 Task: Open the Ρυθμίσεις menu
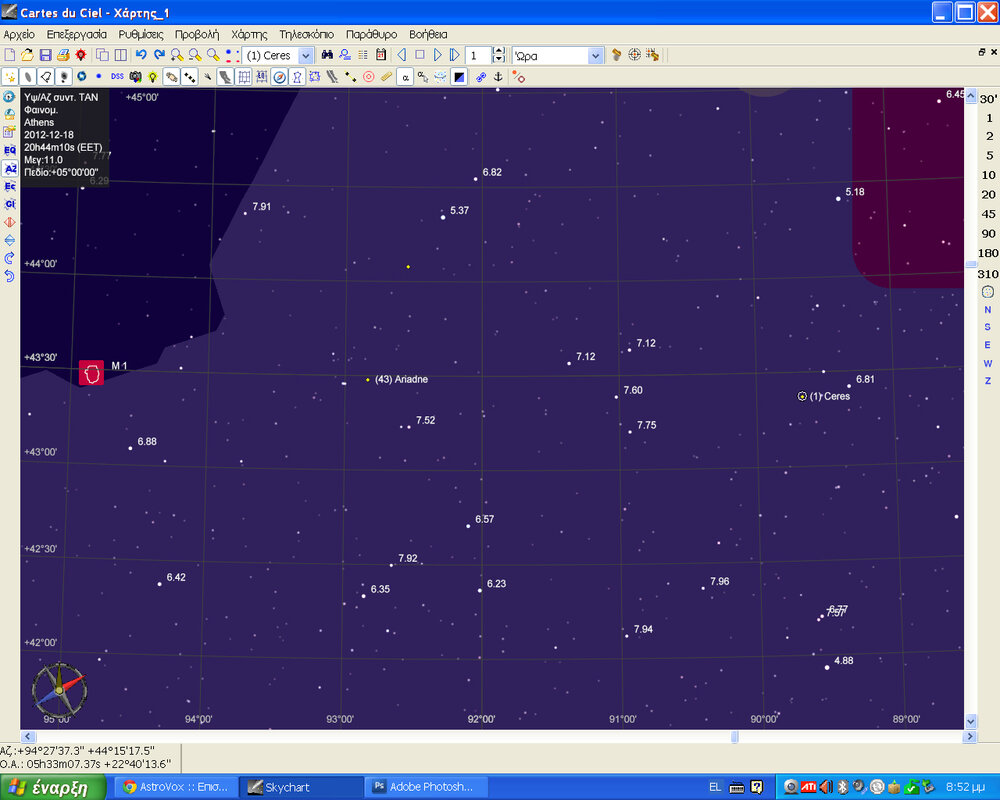141,34
